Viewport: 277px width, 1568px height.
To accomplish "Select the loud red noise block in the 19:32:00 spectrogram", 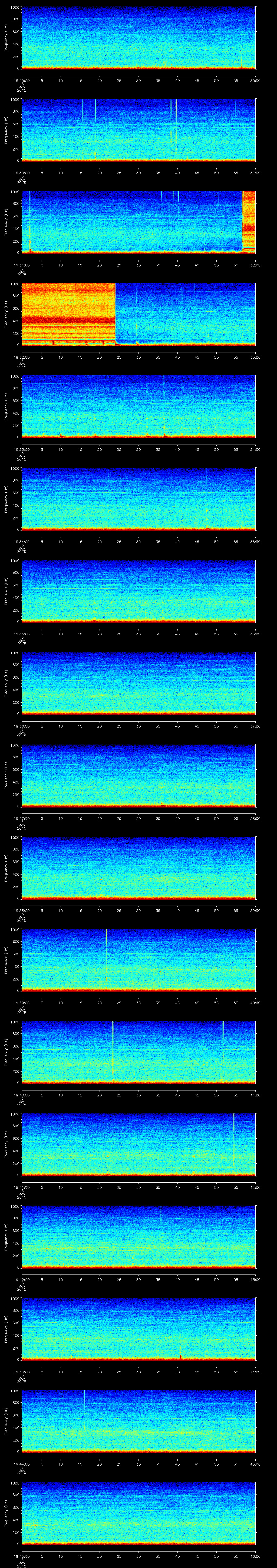I will [68, 314].
